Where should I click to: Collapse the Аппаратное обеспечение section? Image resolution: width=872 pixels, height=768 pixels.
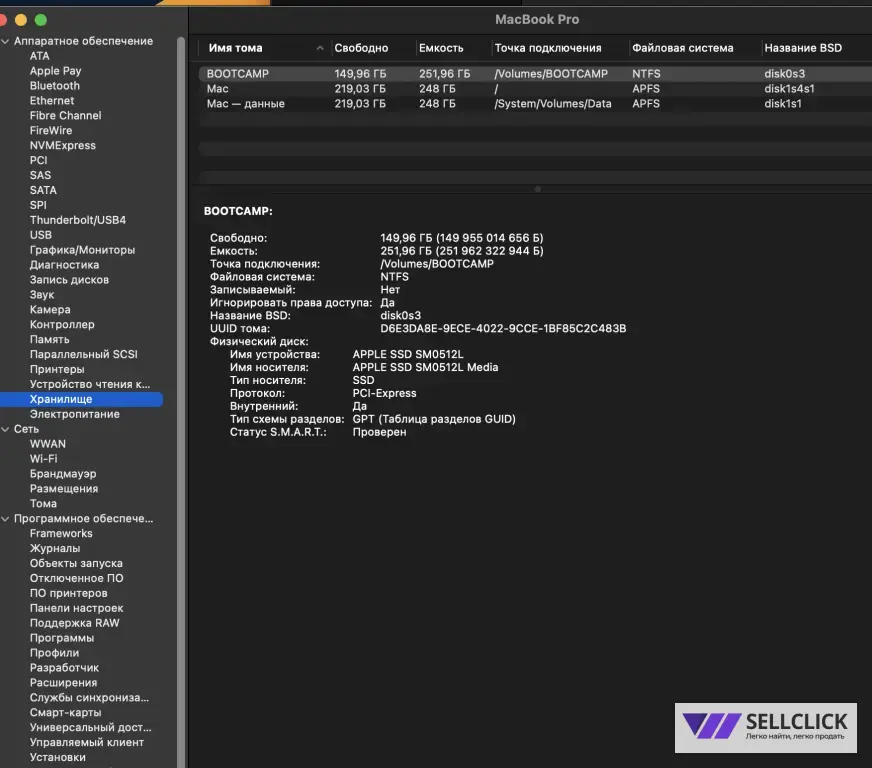coord(6,41)
